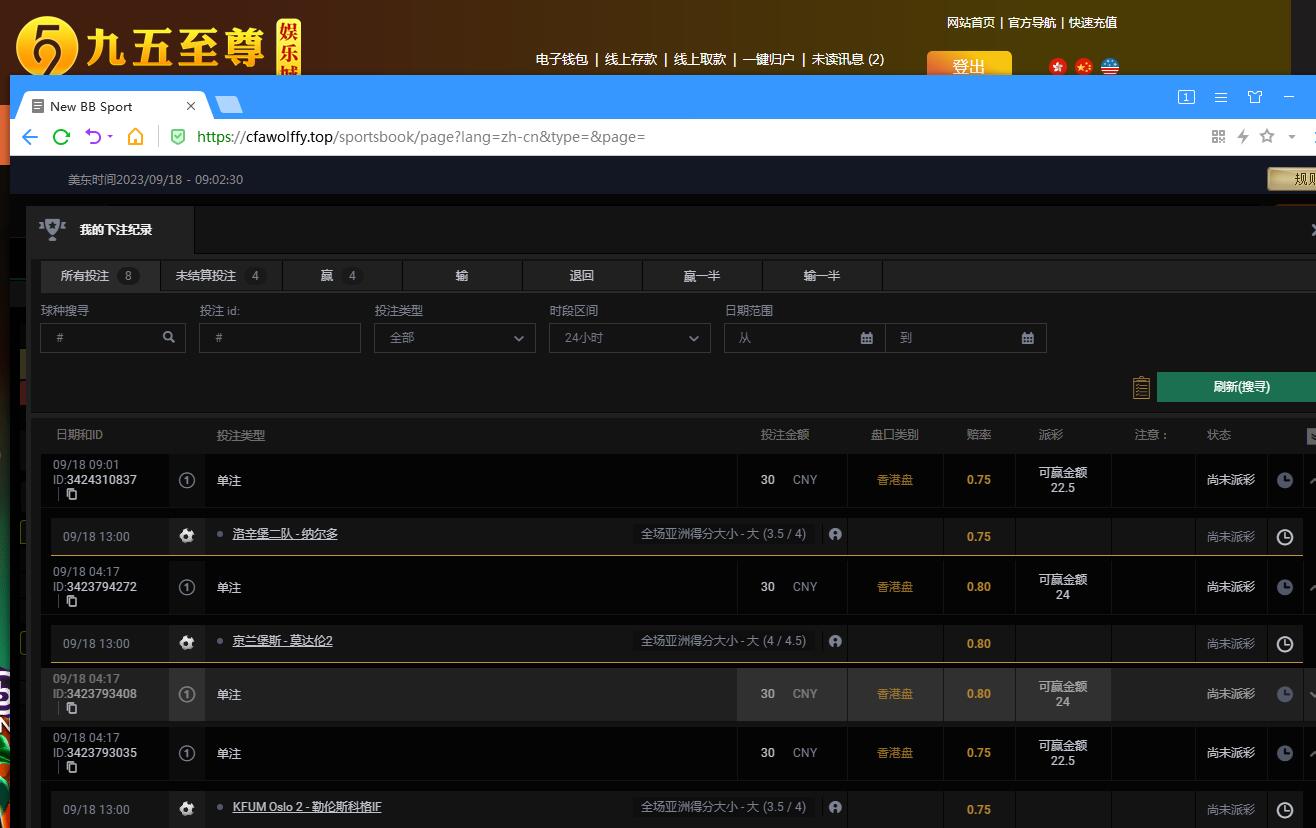Expand bet 3423793408 row with chevron
Screen dimensions: 1316x828
pyautogui.click(x=1311, y=694)
